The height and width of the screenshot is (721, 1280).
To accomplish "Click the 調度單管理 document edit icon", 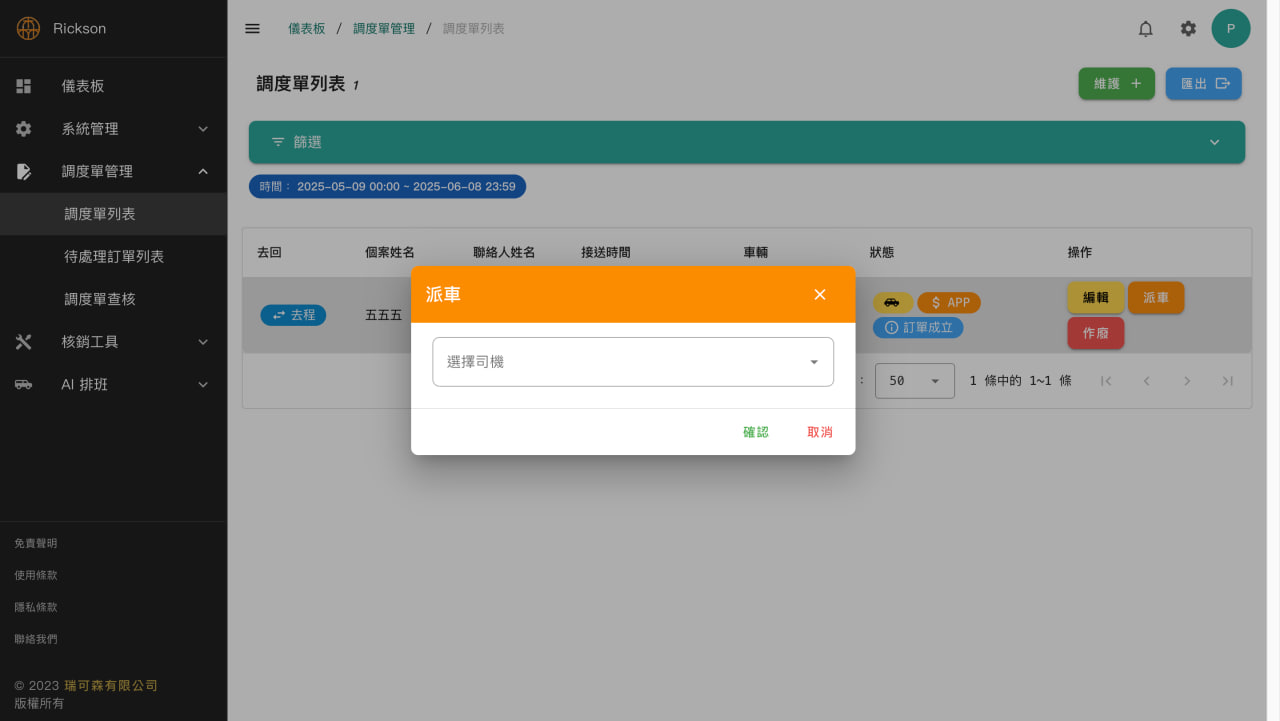I will point(24,172).
